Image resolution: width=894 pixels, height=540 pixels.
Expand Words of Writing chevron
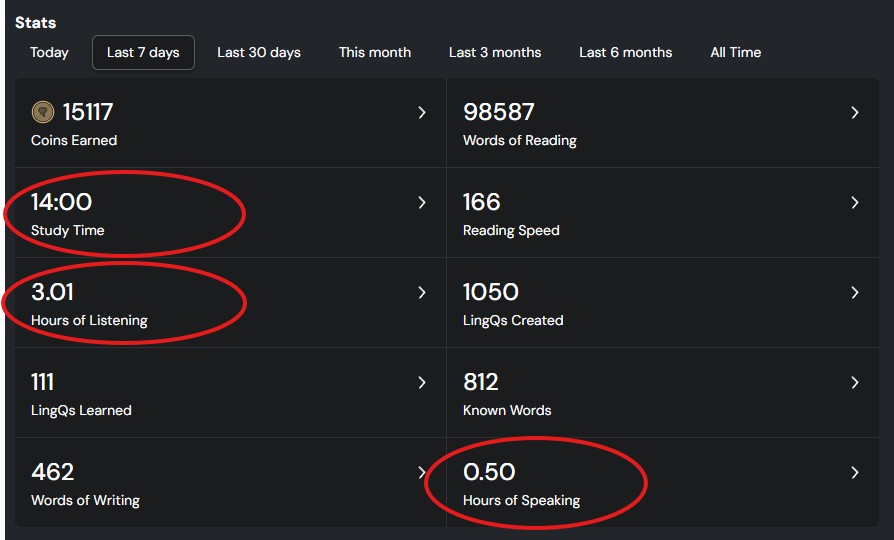tap(422, 473)
